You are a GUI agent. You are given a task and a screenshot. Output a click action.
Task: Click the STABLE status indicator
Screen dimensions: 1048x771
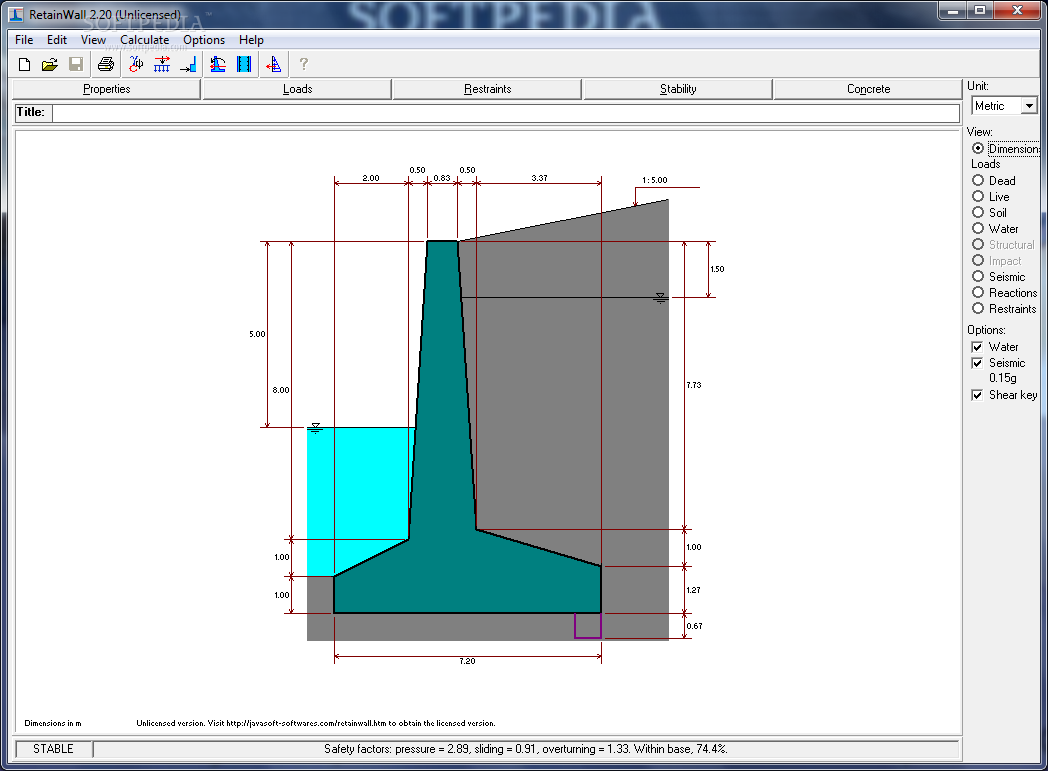53,749
